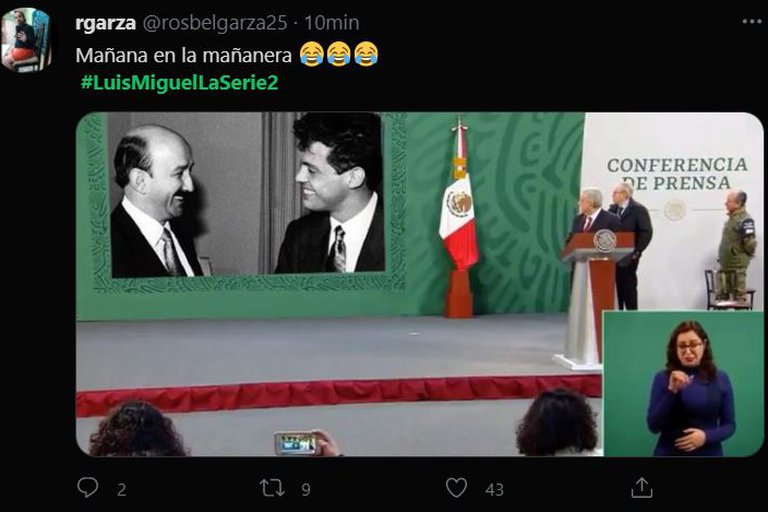The width and height of the screenshot is (768, 512).
Task: Like the tweet with the heart icon
Action: pos(456,488)
